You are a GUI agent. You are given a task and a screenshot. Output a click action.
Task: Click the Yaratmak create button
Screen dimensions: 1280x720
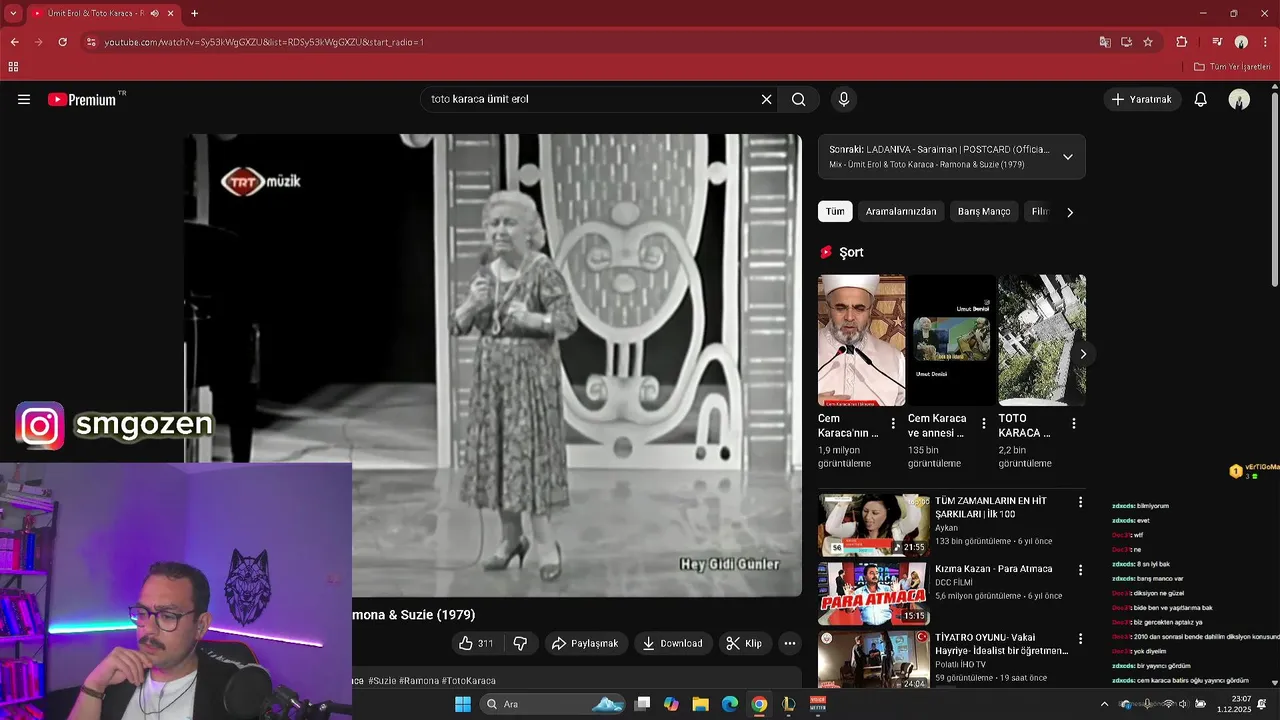click(1142, 99)
